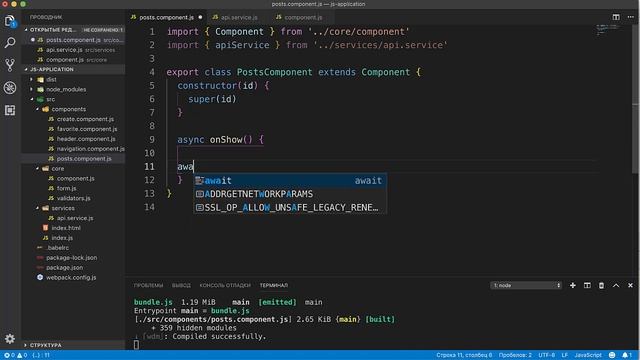Click feedback smiley in status bar
This screenshot has height=360, width=640.
612,355
